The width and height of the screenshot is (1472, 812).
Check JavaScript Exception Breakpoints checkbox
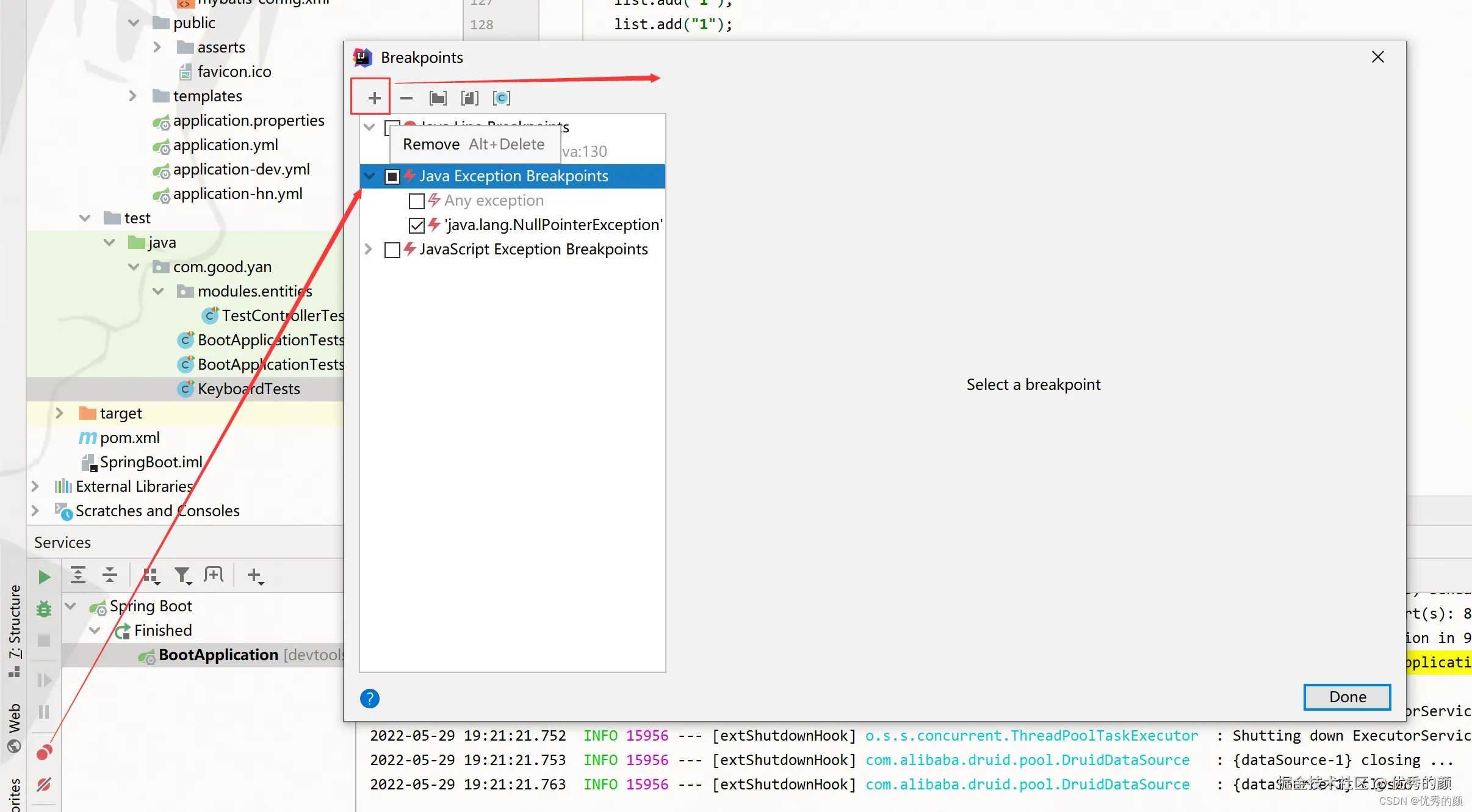click(x=392, y=250)
